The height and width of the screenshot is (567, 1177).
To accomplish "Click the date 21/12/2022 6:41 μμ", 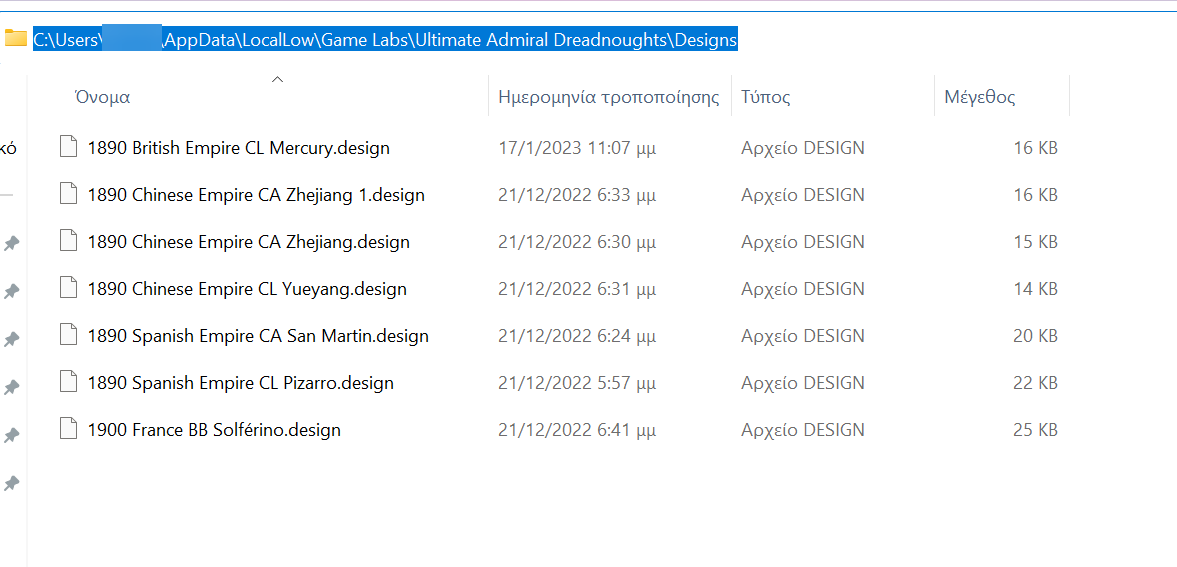I will point(577,430).
